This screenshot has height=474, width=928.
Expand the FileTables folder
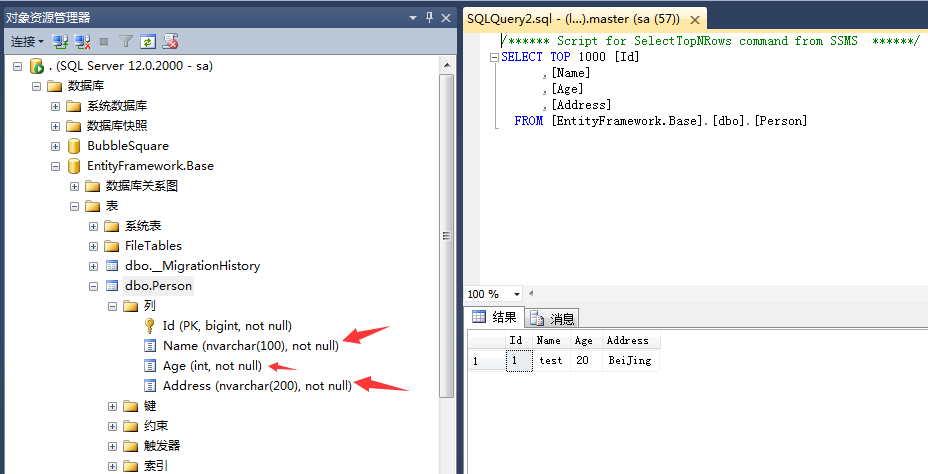[93, 246]
